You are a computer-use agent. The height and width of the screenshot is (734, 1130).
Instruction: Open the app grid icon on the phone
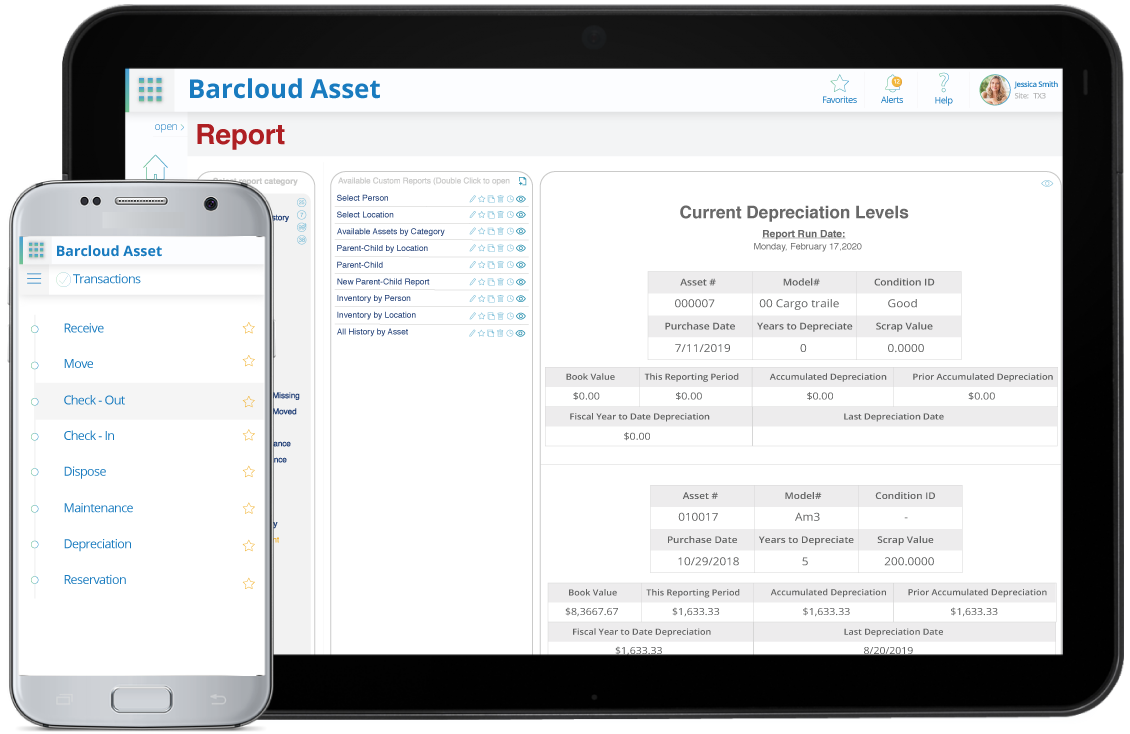tap(36, 250)
